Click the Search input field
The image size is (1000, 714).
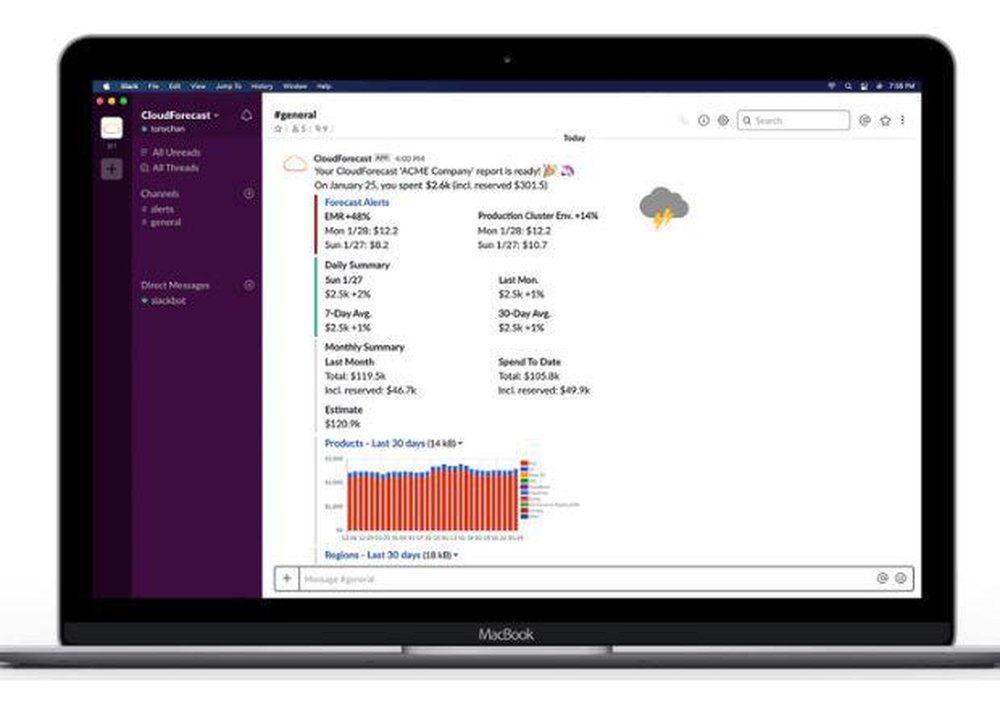(x=793, y=120)
